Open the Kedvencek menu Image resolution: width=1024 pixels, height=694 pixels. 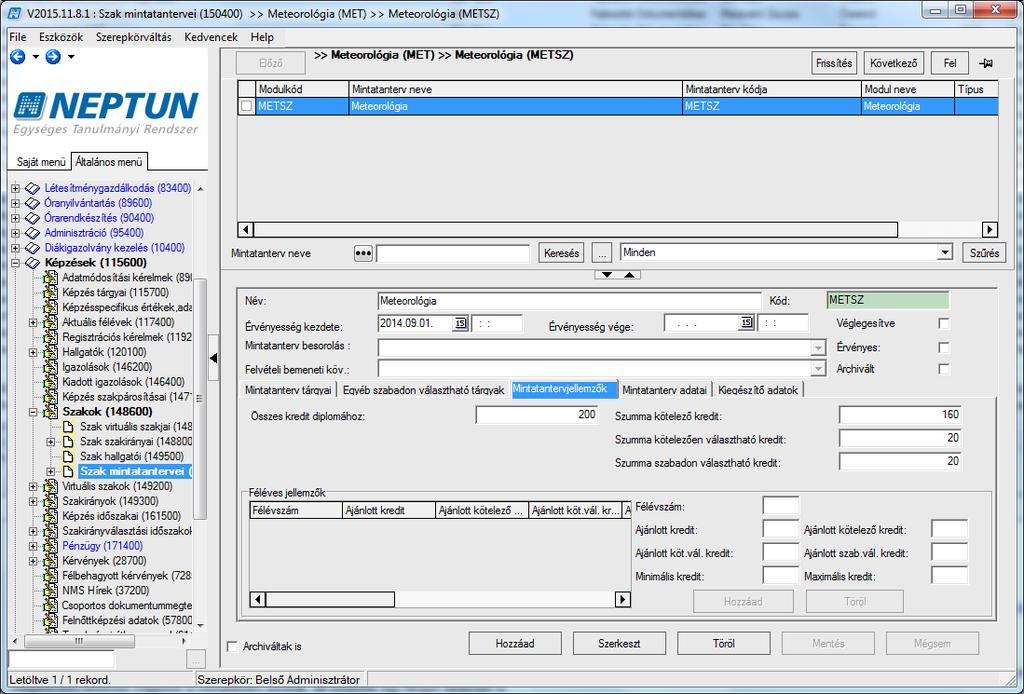pyautogui.click(x=210, y=37)
